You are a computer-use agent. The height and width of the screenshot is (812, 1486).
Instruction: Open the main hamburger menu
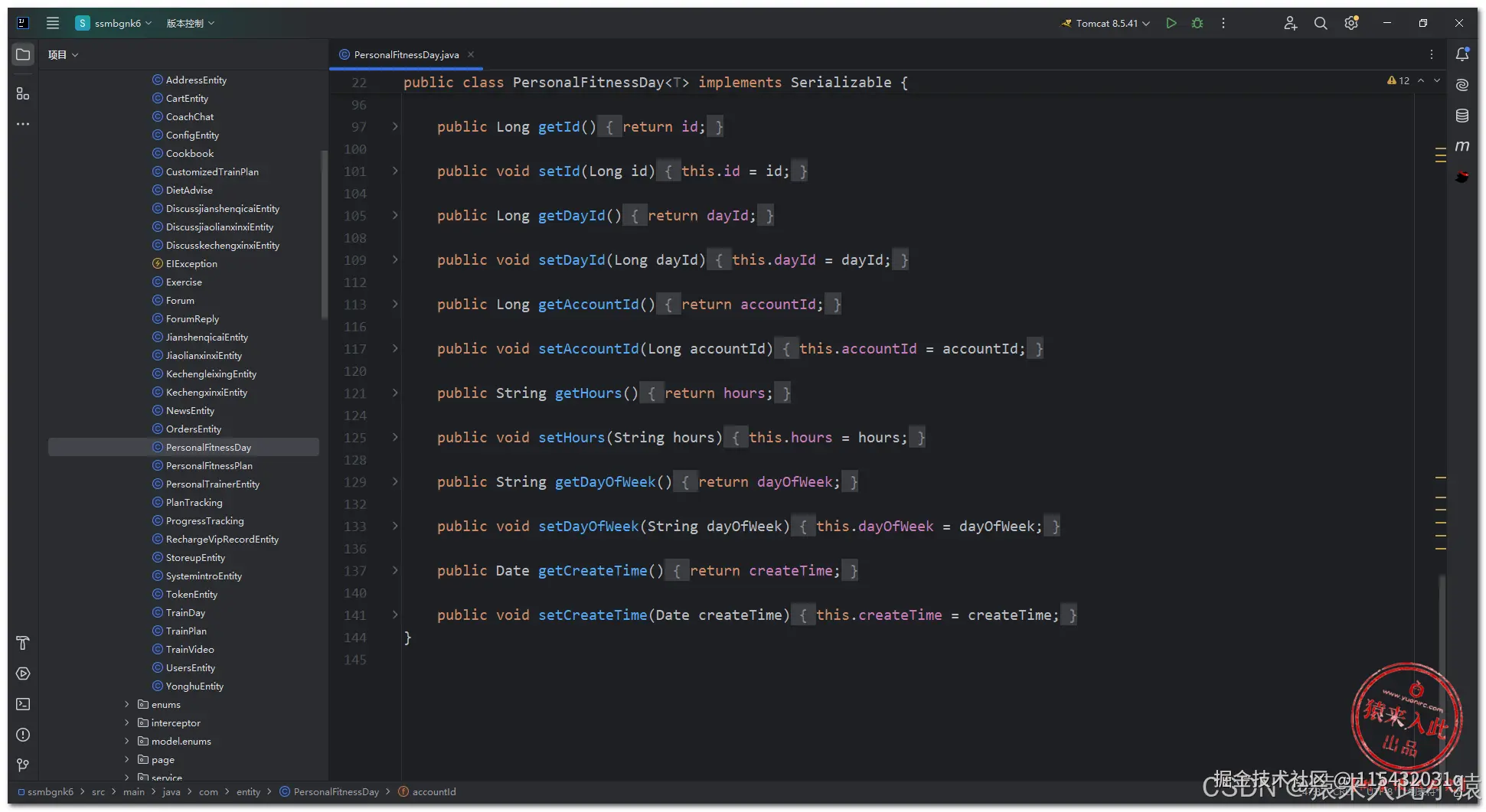pos(53,23)
